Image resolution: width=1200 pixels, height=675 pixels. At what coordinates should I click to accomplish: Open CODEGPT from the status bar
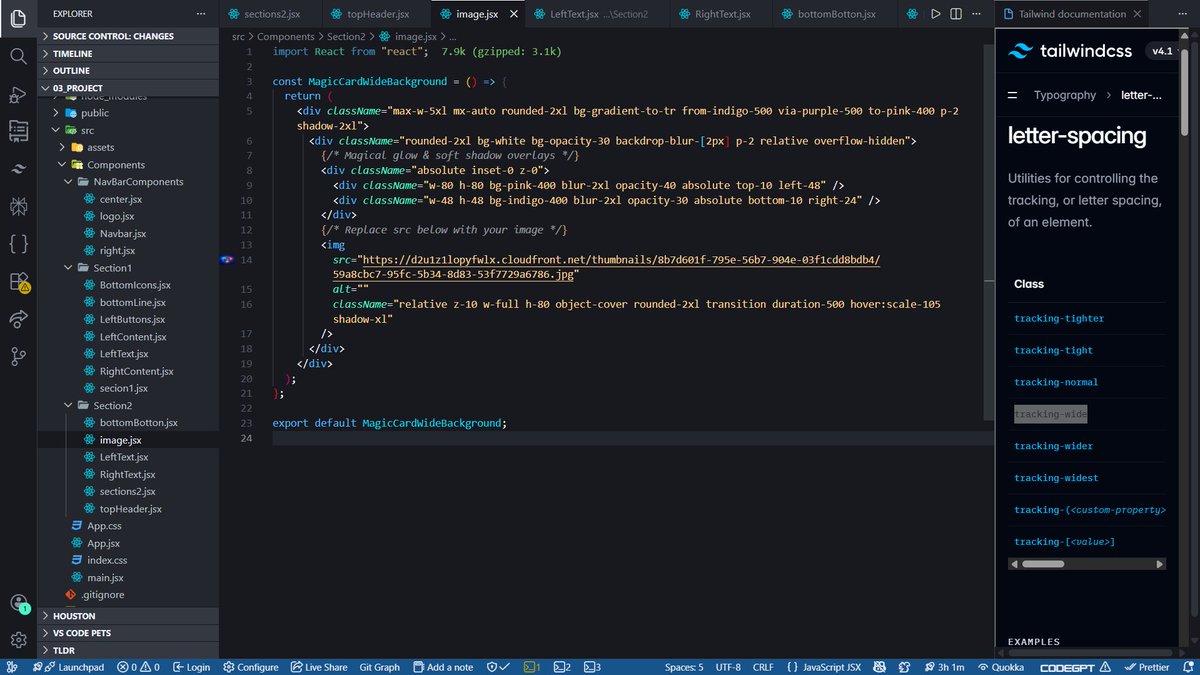(1069, 666)
